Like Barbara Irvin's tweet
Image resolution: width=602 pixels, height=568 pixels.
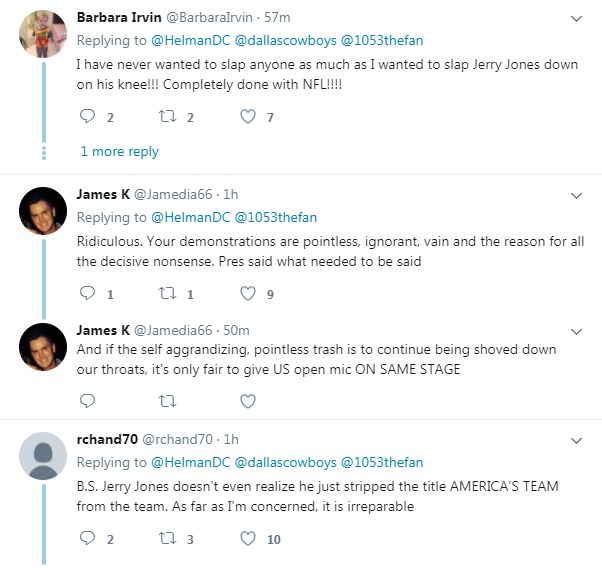coord(248,118)
